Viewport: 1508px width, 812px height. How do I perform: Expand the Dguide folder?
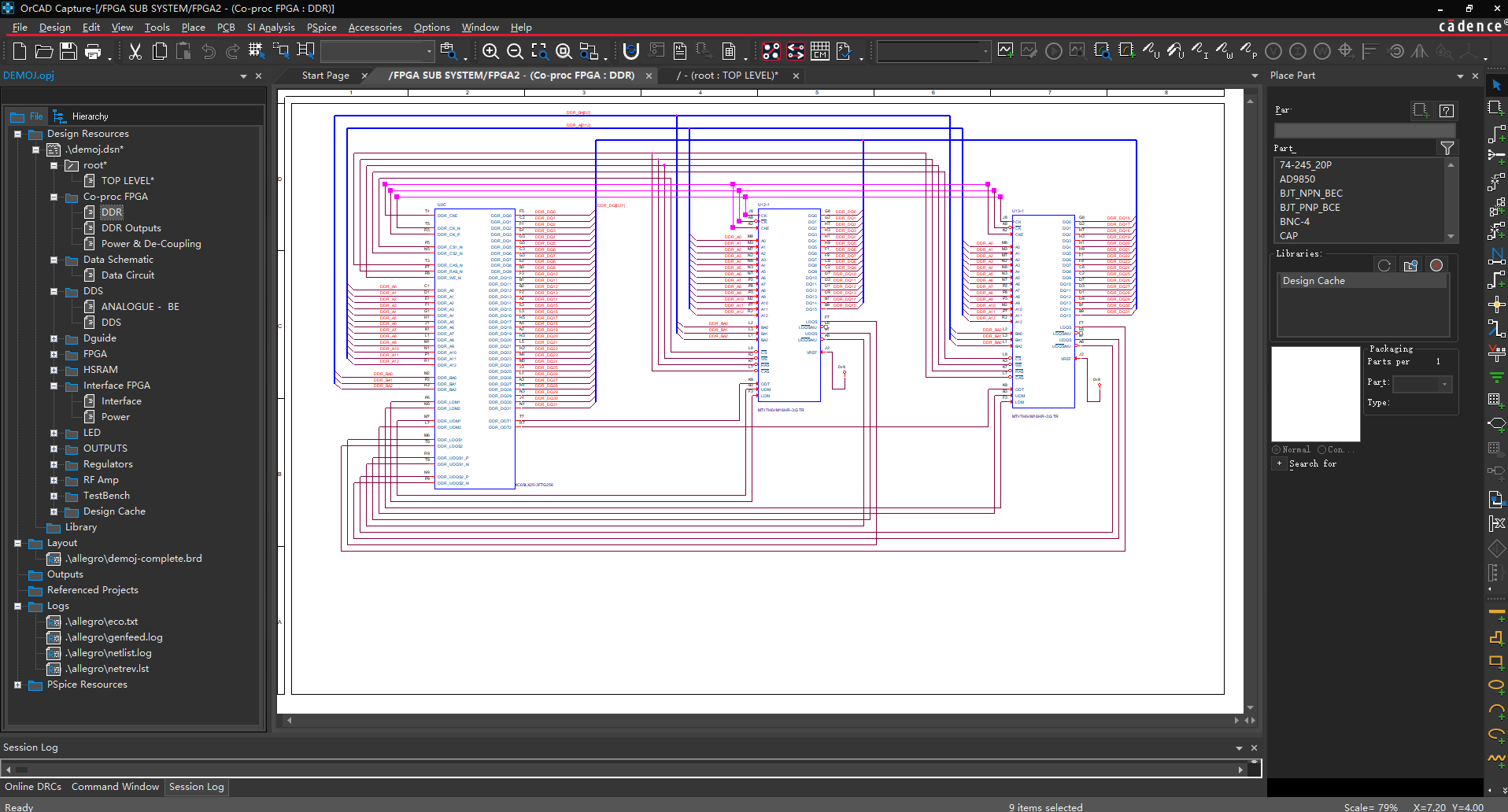[x=54, y=338]
